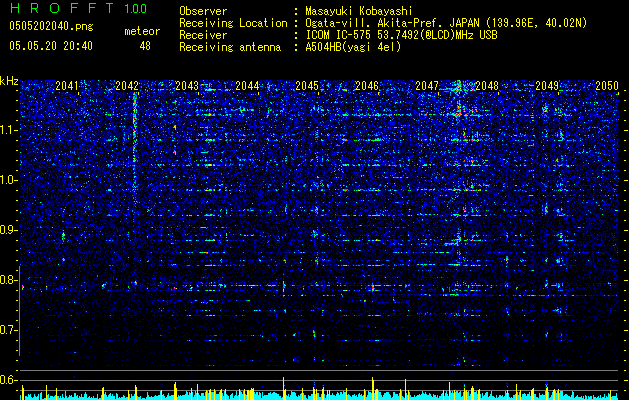Click the 1.1 kHz axis label
This screenshot has height=400, width=629.
click(x=9, y=130)
